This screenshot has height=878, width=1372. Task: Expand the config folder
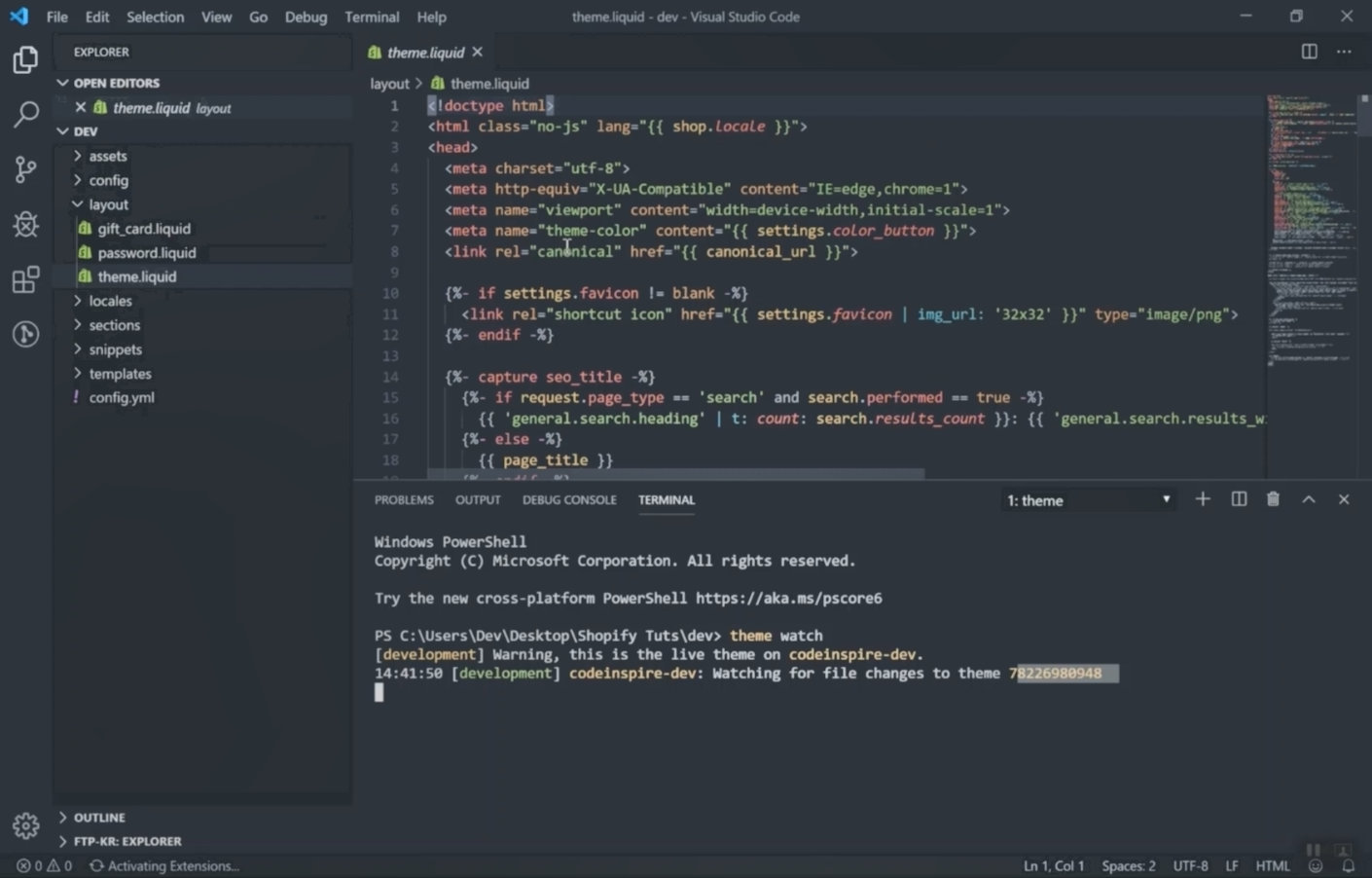pos(78,180)
